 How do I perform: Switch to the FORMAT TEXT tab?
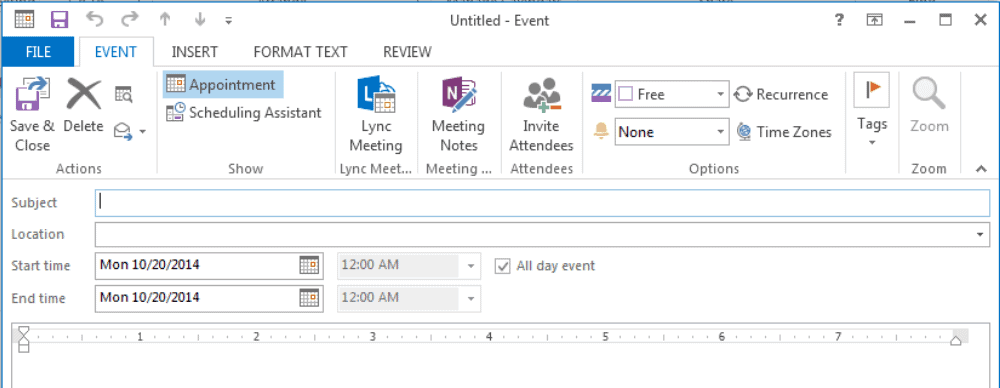300,52
